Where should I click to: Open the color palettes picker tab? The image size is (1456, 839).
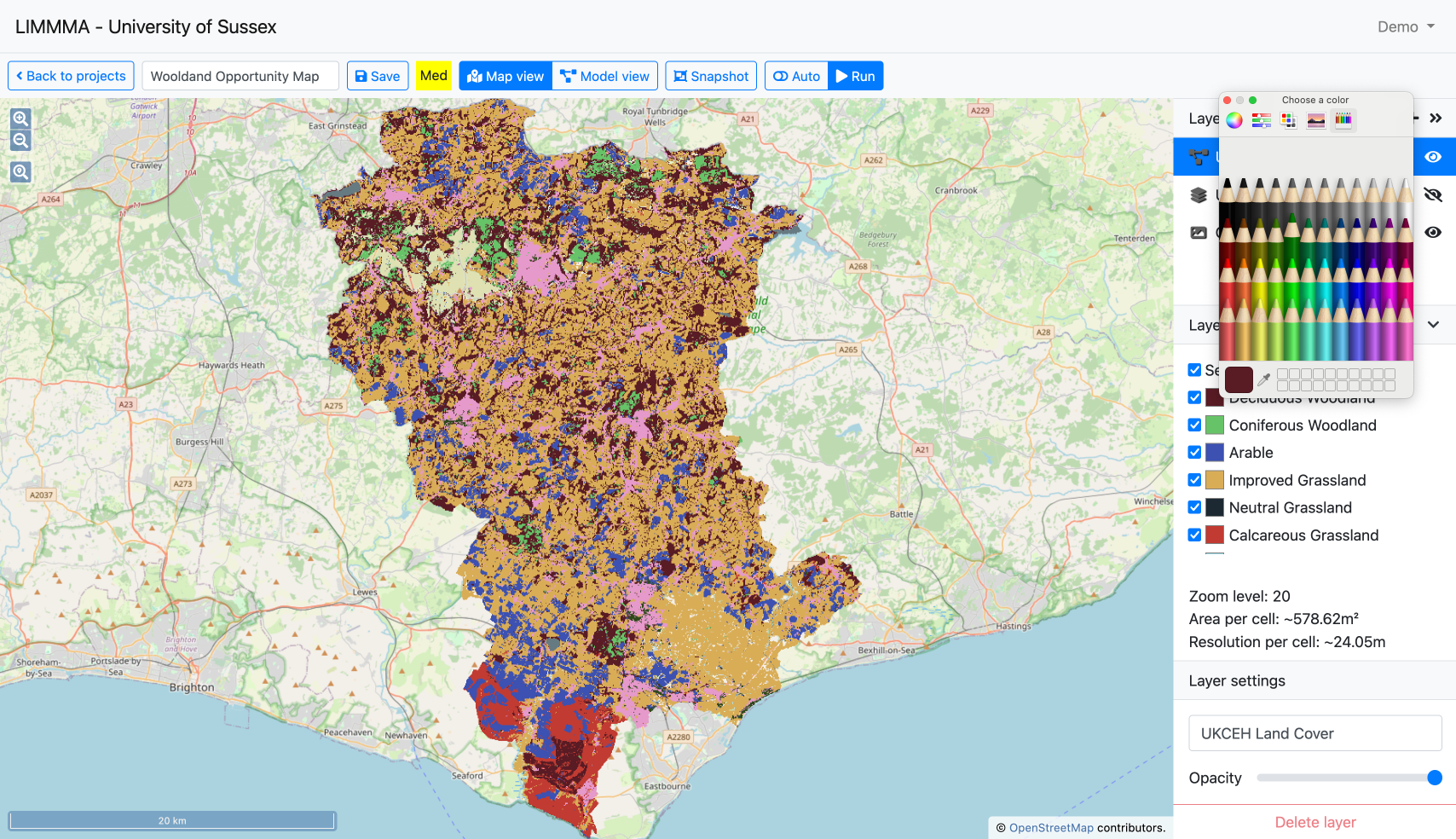pyautogui.click(x=1289, y=120)
